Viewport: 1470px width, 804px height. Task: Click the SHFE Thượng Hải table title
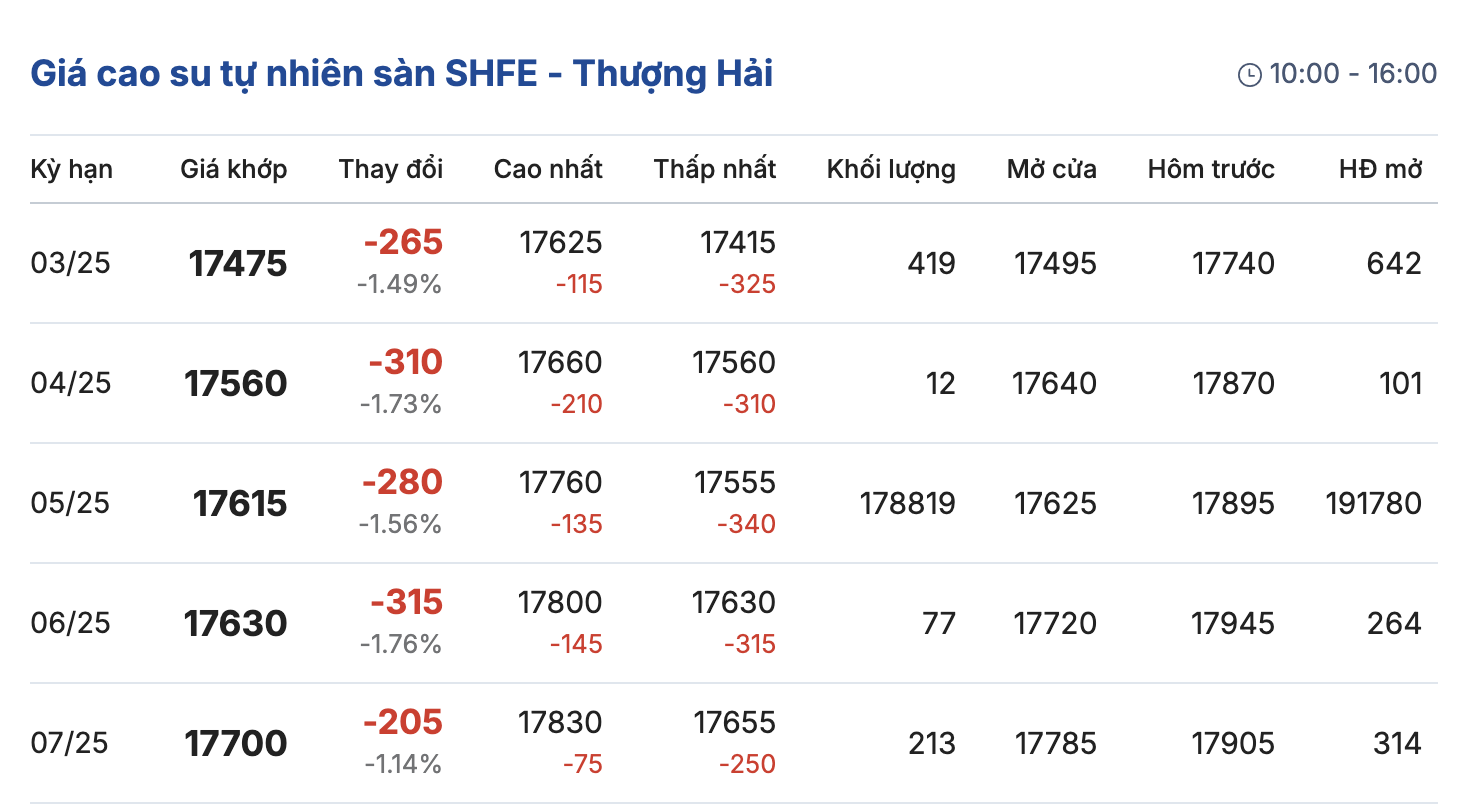[401, 74]
